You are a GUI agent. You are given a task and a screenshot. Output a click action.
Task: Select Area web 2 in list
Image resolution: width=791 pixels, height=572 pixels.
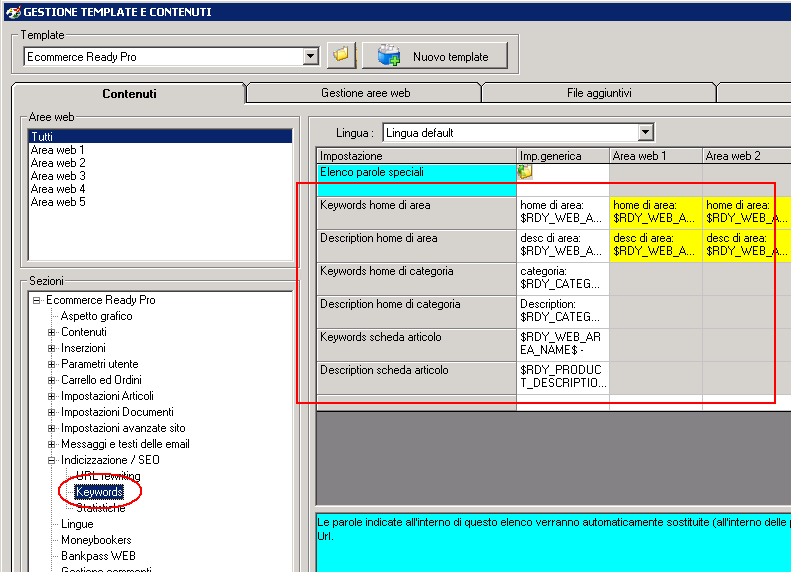[x=58, y=163]
